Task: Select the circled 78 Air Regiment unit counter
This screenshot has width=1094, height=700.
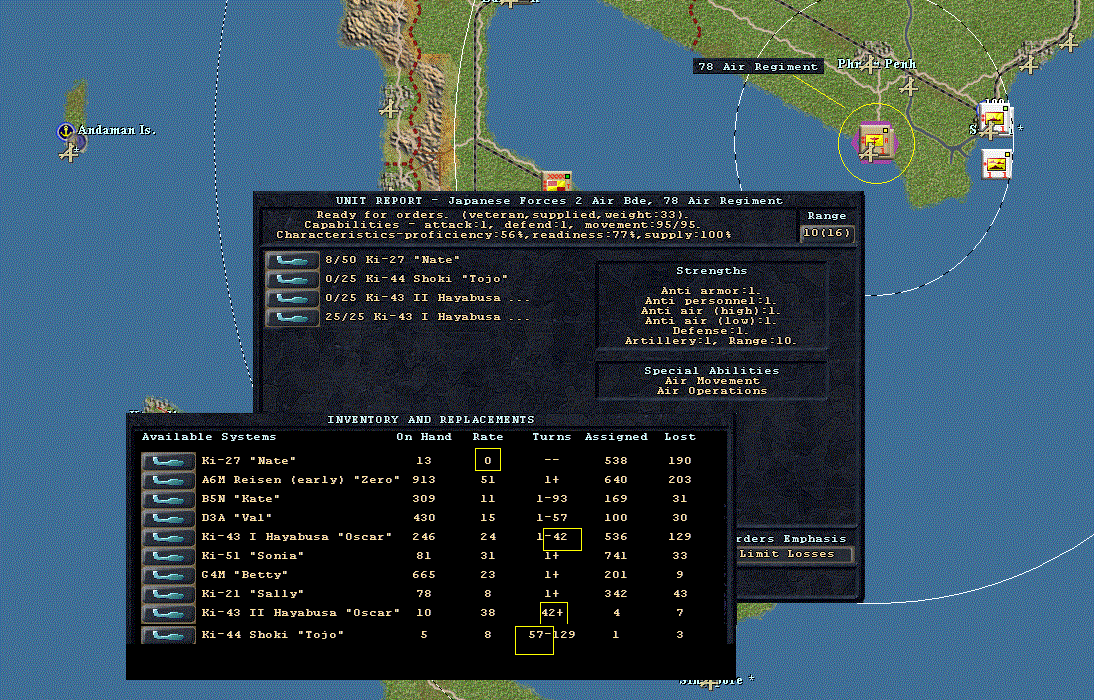Action: (x=875, y=142)
